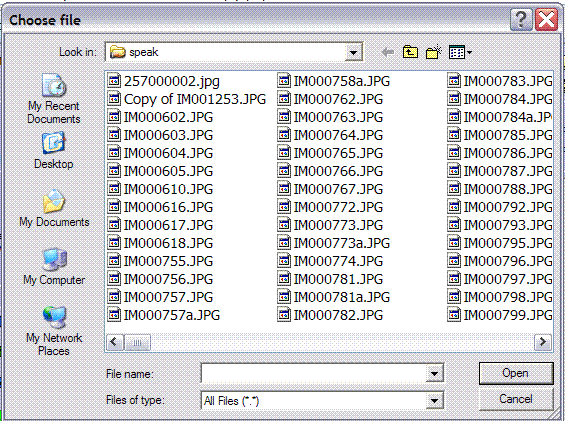Click the image icon beside IM000757.JPG

pyautogui.click(x=114, y=296)
